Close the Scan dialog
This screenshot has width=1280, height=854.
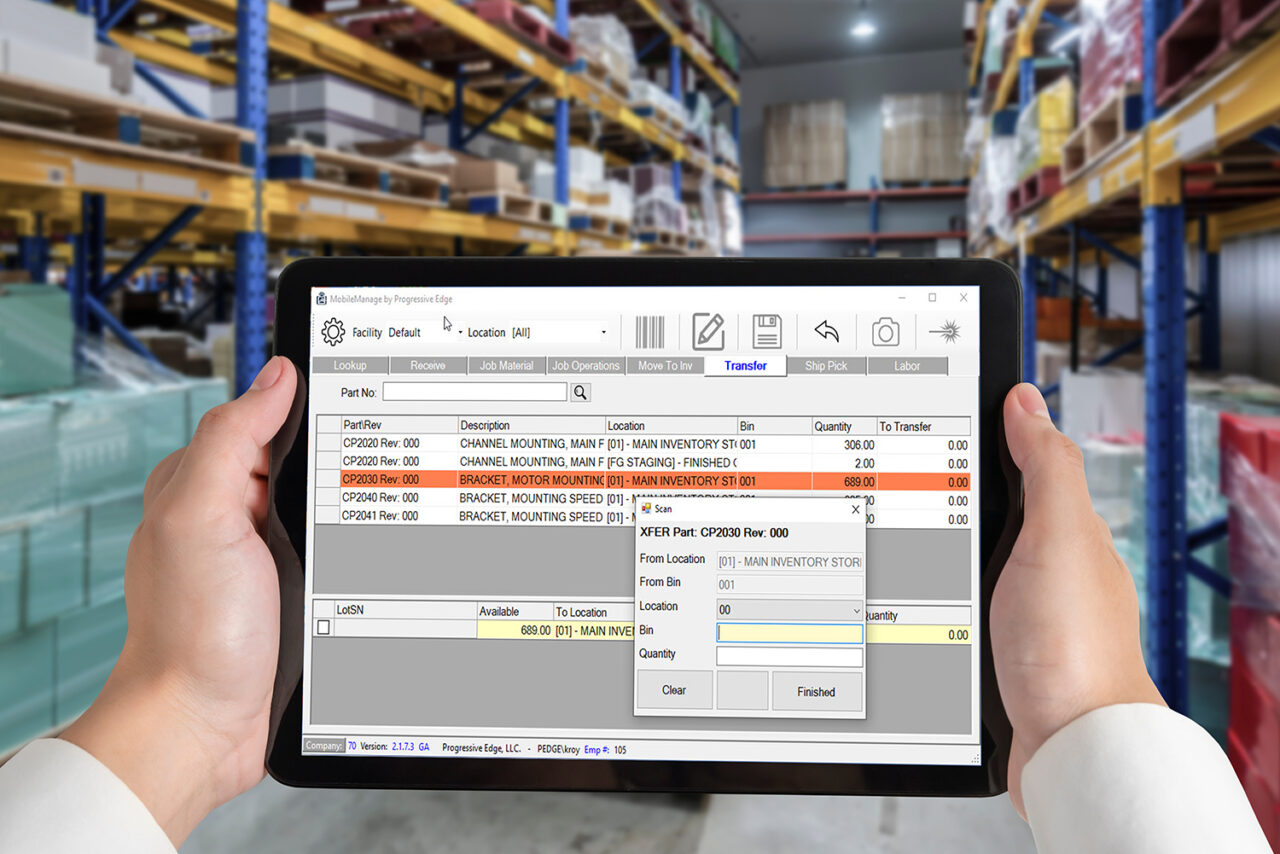(x=855, y=509)
